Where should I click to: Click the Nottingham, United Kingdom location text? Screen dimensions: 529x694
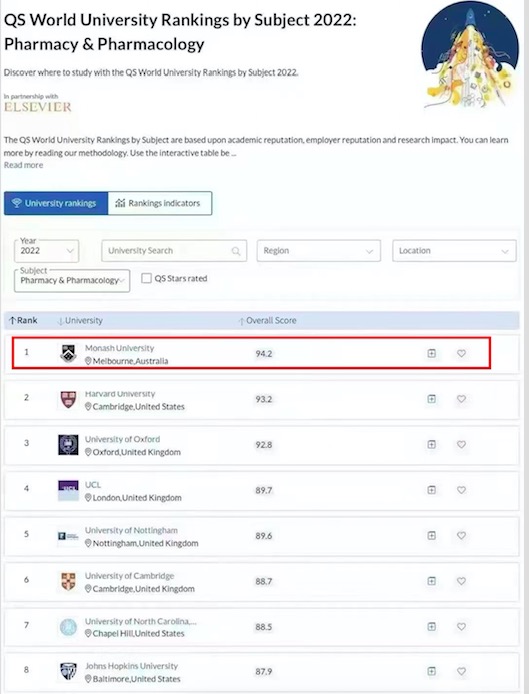[x=142, y=544]
